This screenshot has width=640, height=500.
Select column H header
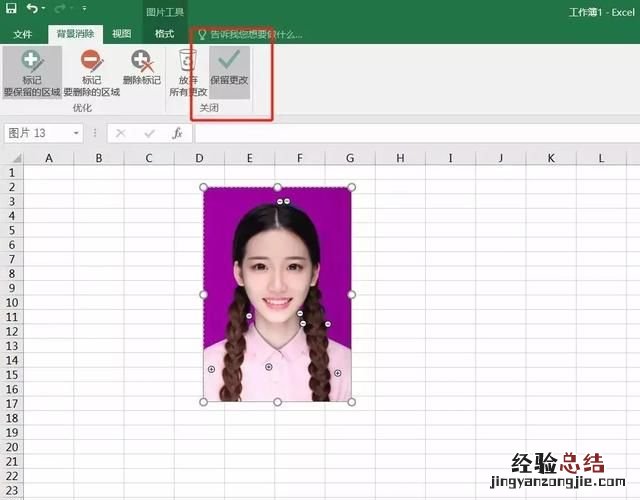click(x=400, y=158)
